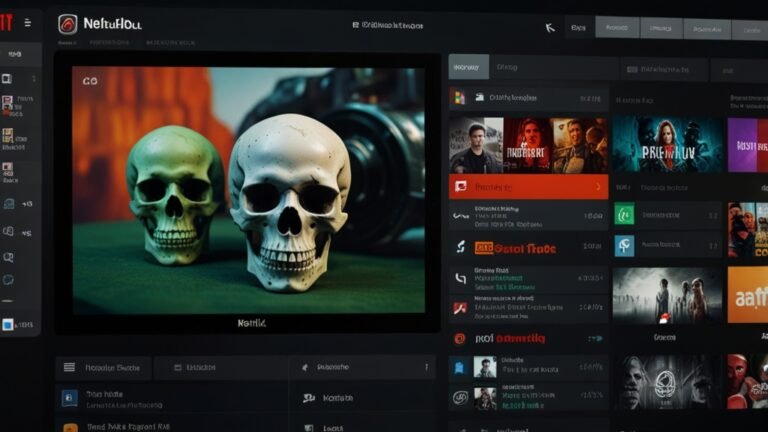Click the red swirl app icon beside NeltuHou
The height and width of the screenshot is (432, 768).
coord(68,24)
